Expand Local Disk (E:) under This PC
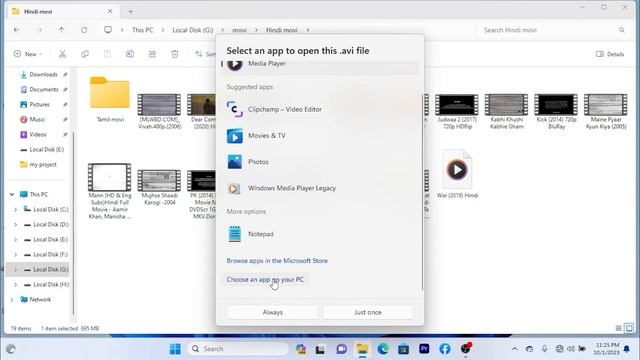 tap(16, 240)
